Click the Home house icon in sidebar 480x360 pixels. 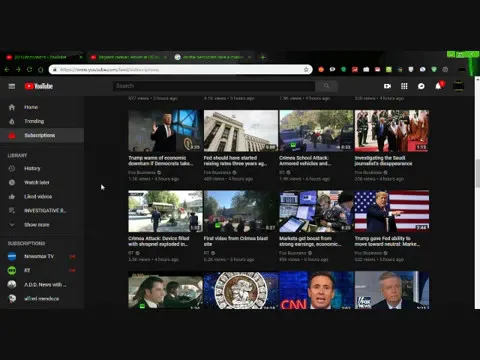point(12,107)
